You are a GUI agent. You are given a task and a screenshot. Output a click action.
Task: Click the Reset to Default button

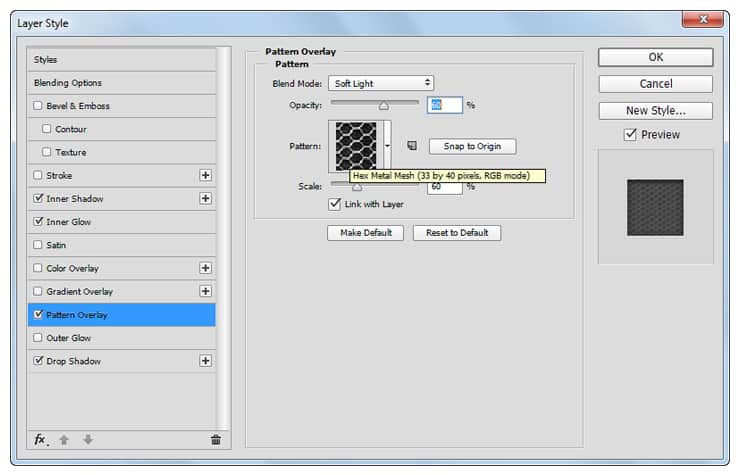click(457, 233)
